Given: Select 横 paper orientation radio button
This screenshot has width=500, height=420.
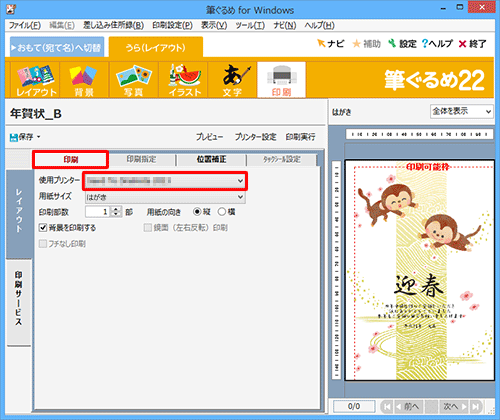Looking at the screenshot, I should pyautogui.click(x=222, y=212).
